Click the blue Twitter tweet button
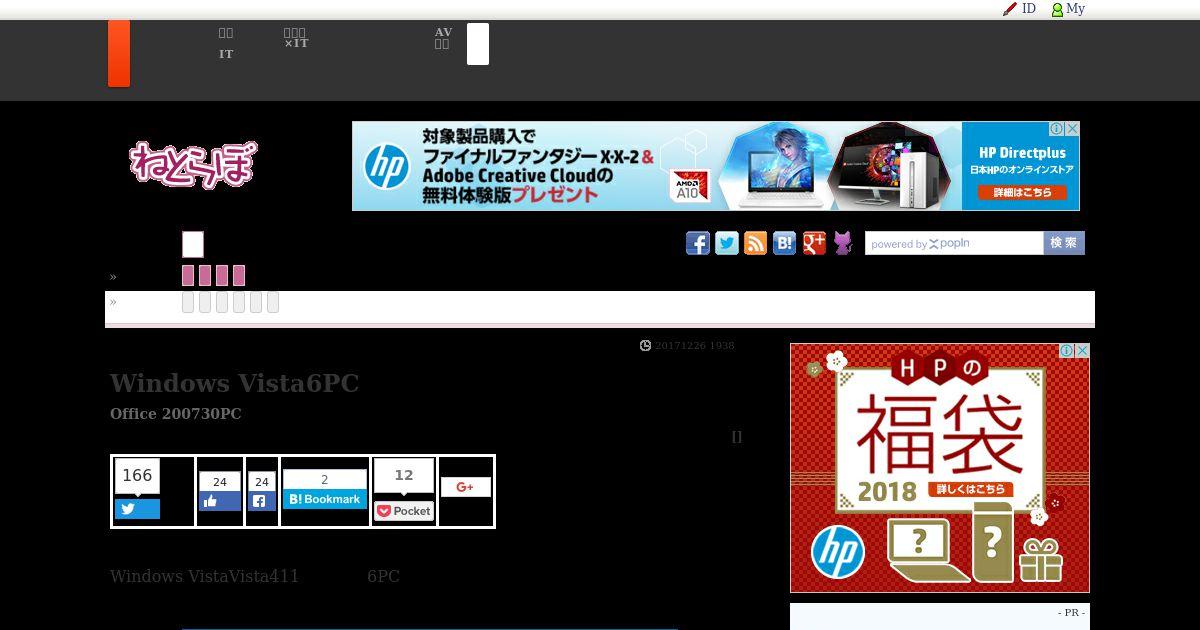 (138, 509)
